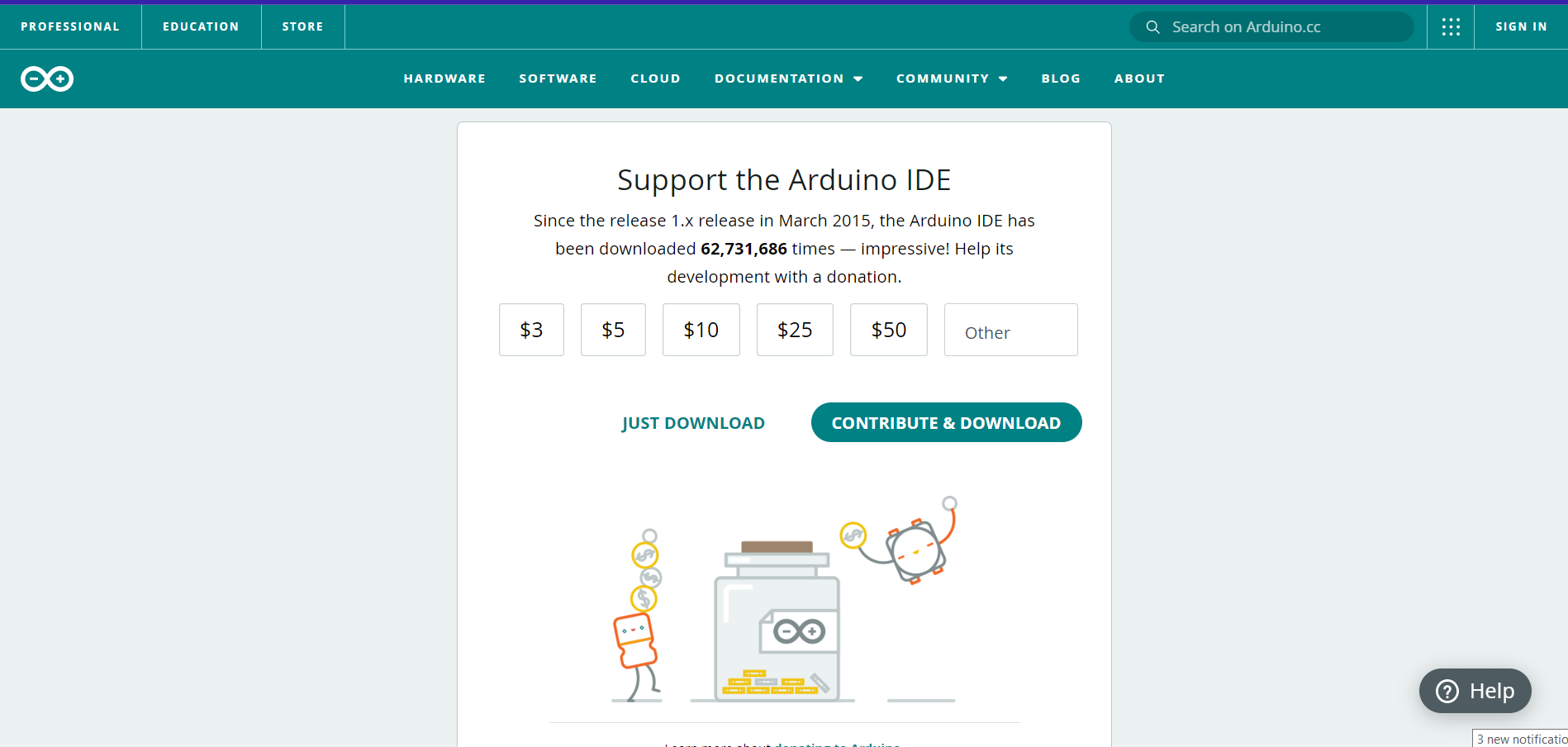Open the app launcher grid icon

(x=1451, y=26)
